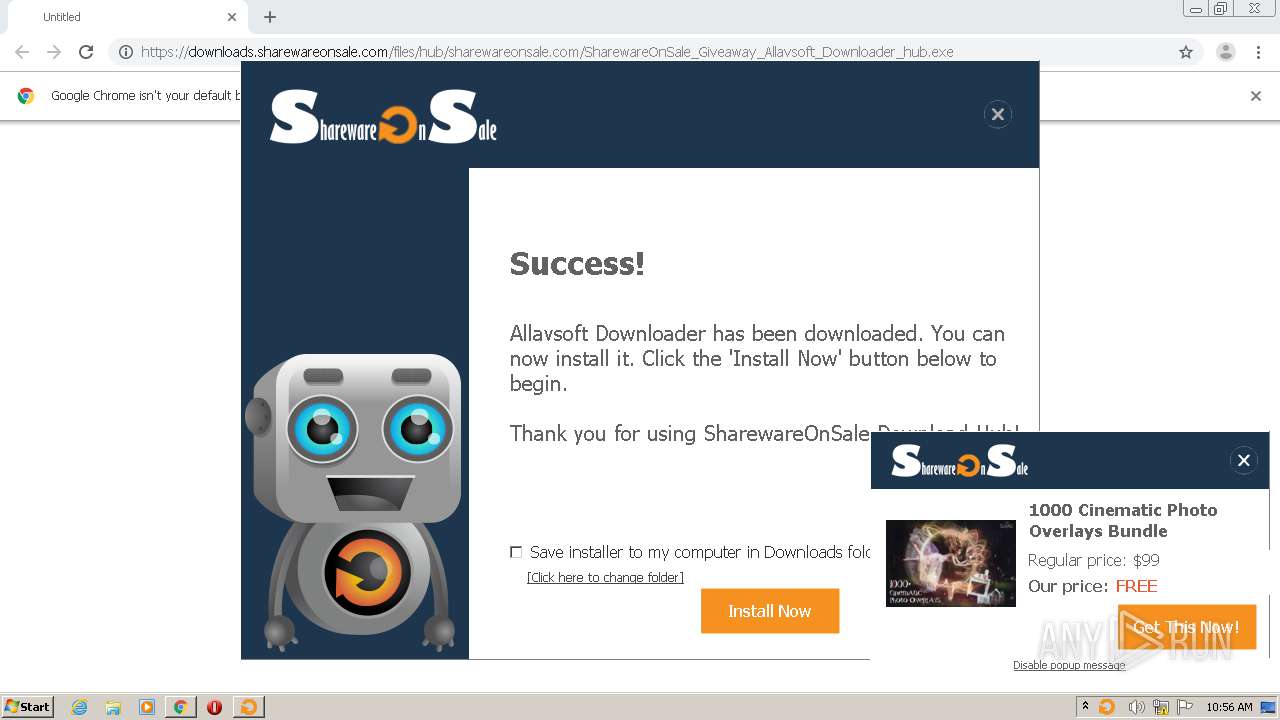1280x720 pixels.
Task: Open the Cinematic Photo Overlays thumbnail
Action: coord(951,563)
